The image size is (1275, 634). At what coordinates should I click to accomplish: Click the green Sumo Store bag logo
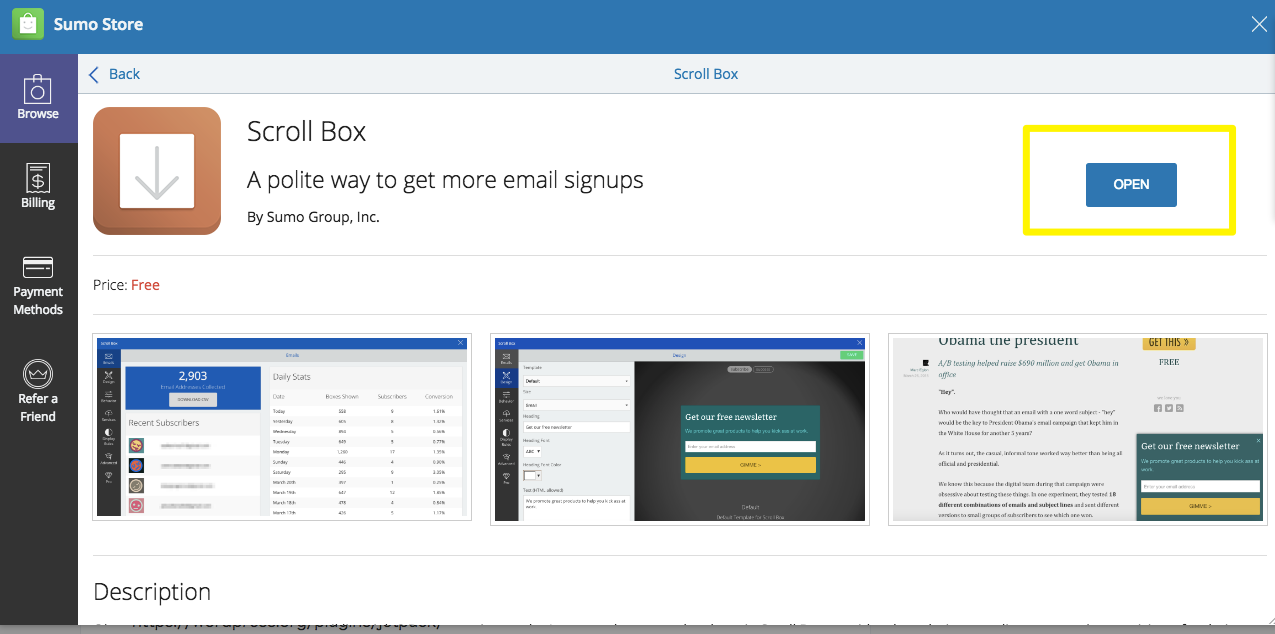click(x=27, y=24)
